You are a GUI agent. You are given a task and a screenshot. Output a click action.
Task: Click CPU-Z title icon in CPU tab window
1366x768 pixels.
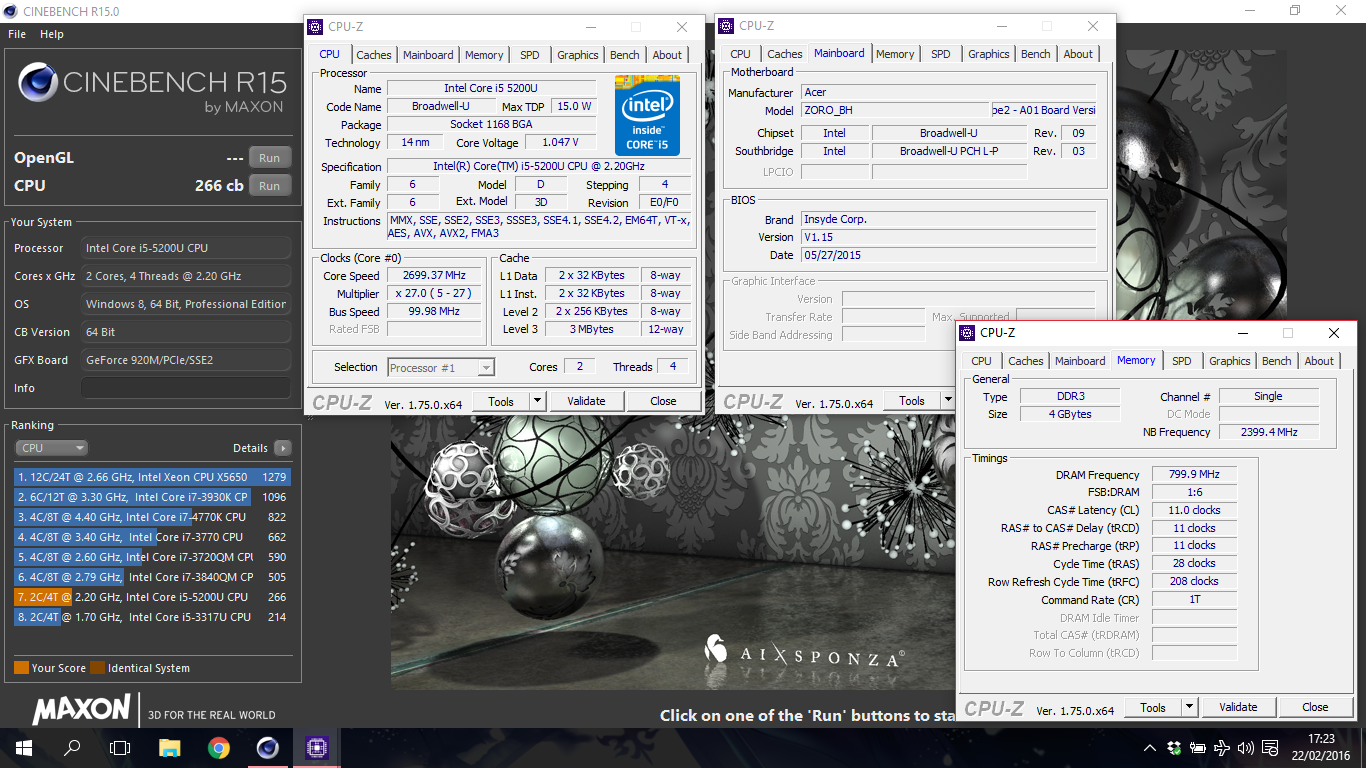coord(315,27)
